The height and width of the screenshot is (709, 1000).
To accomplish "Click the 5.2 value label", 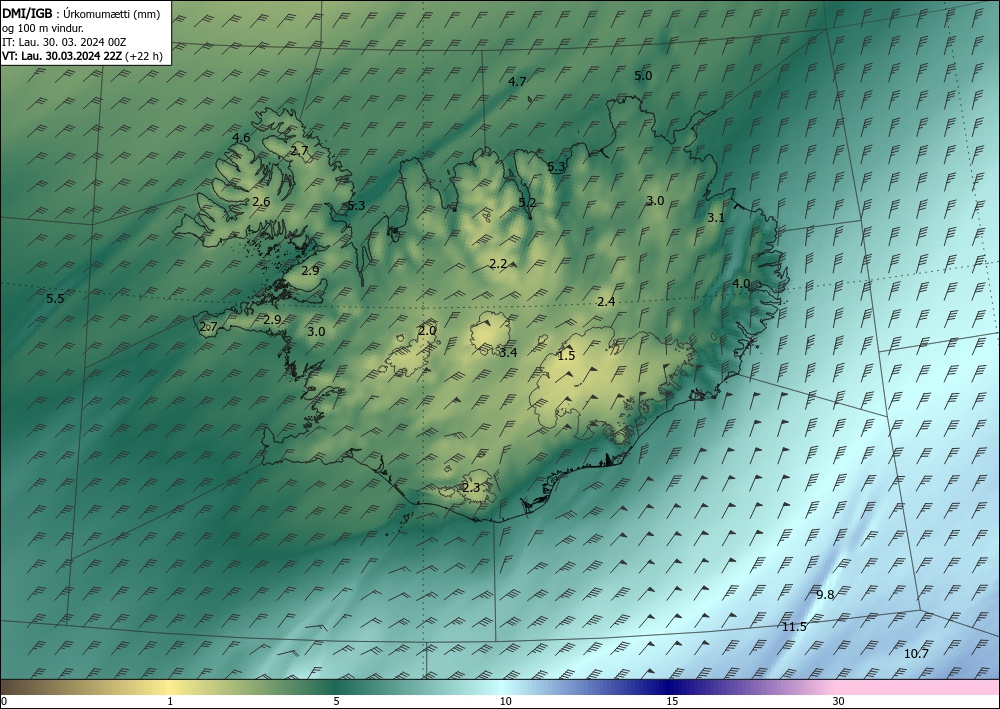I will pyautogui.click(x=527, y=202).
